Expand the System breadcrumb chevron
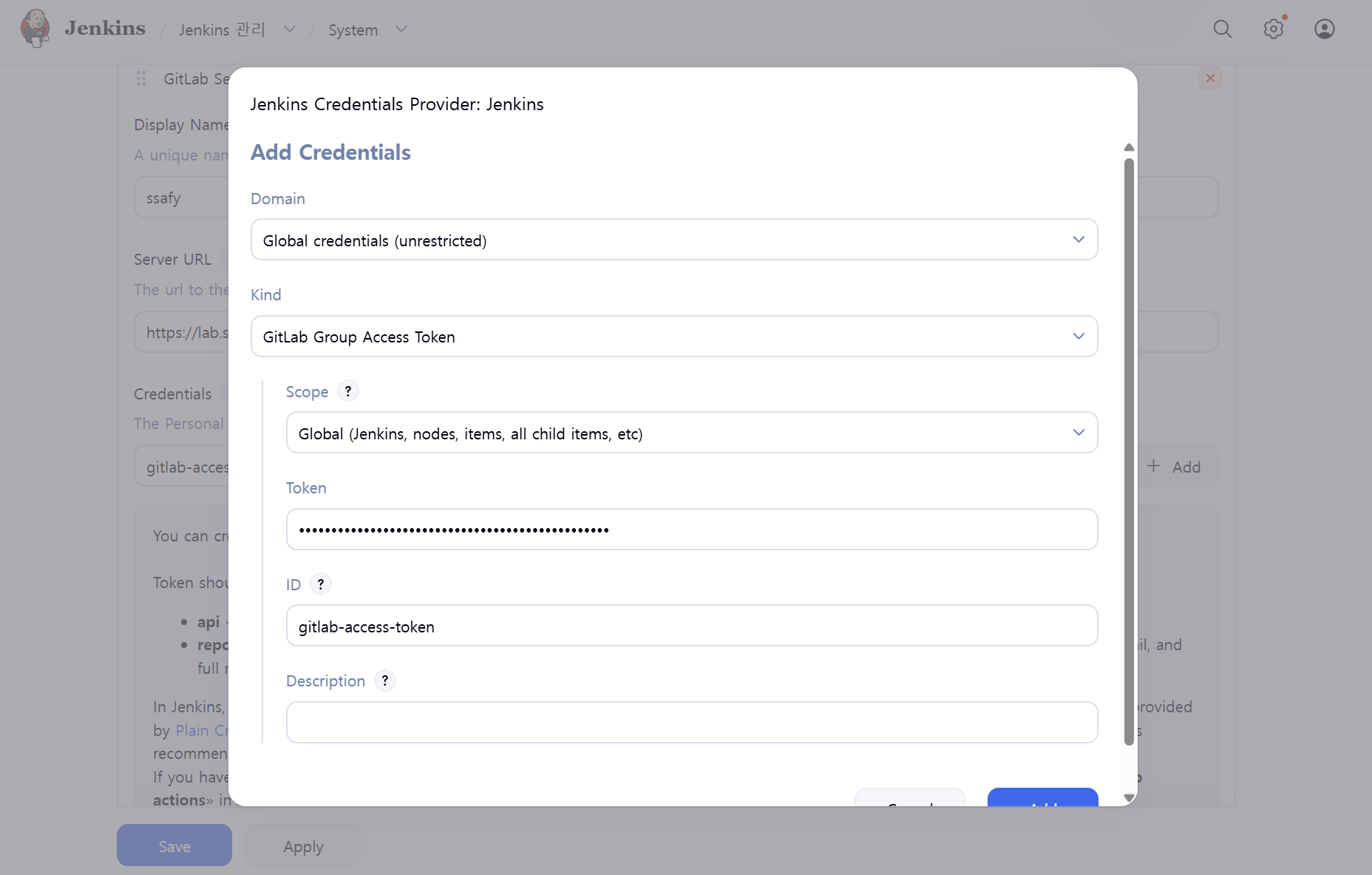This screenshot has height=875, width=1372. coord(401,30)
